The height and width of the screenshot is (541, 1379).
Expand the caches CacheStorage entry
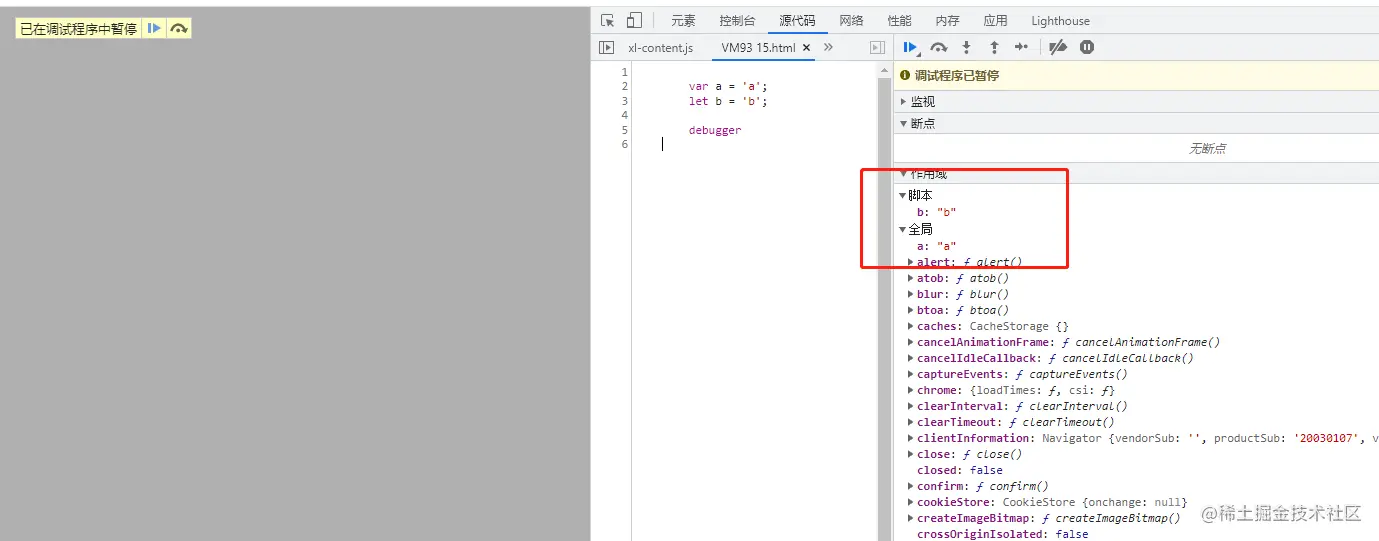coord(910,326)
